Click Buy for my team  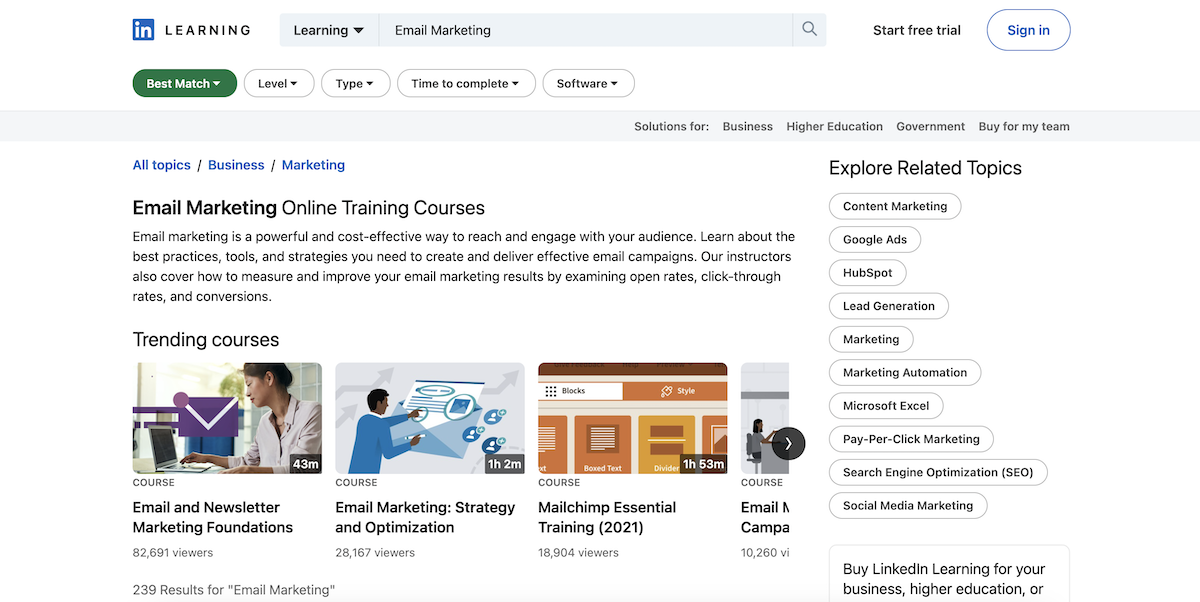point(1023,126)
